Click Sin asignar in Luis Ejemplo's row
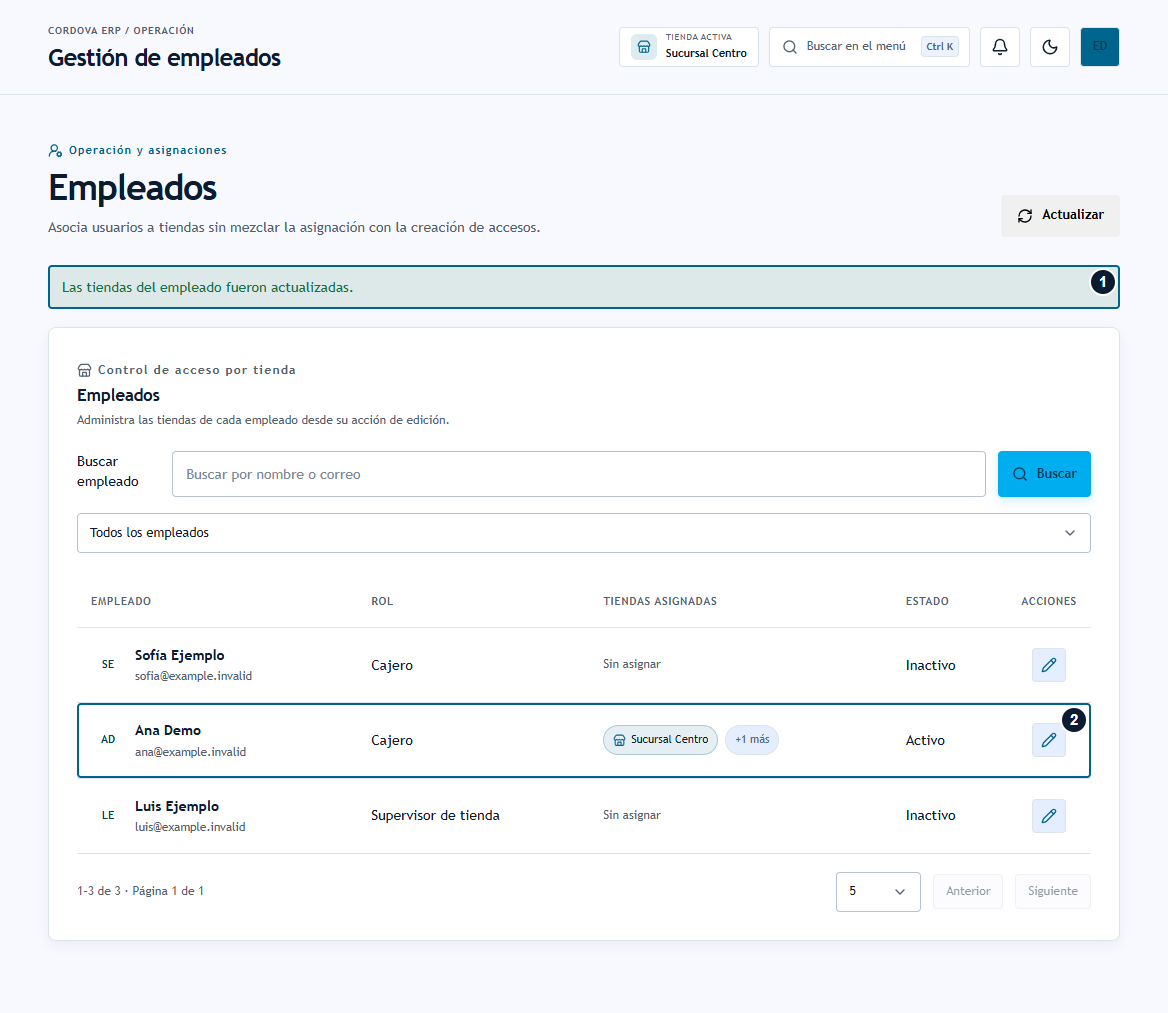 [632, 816]
